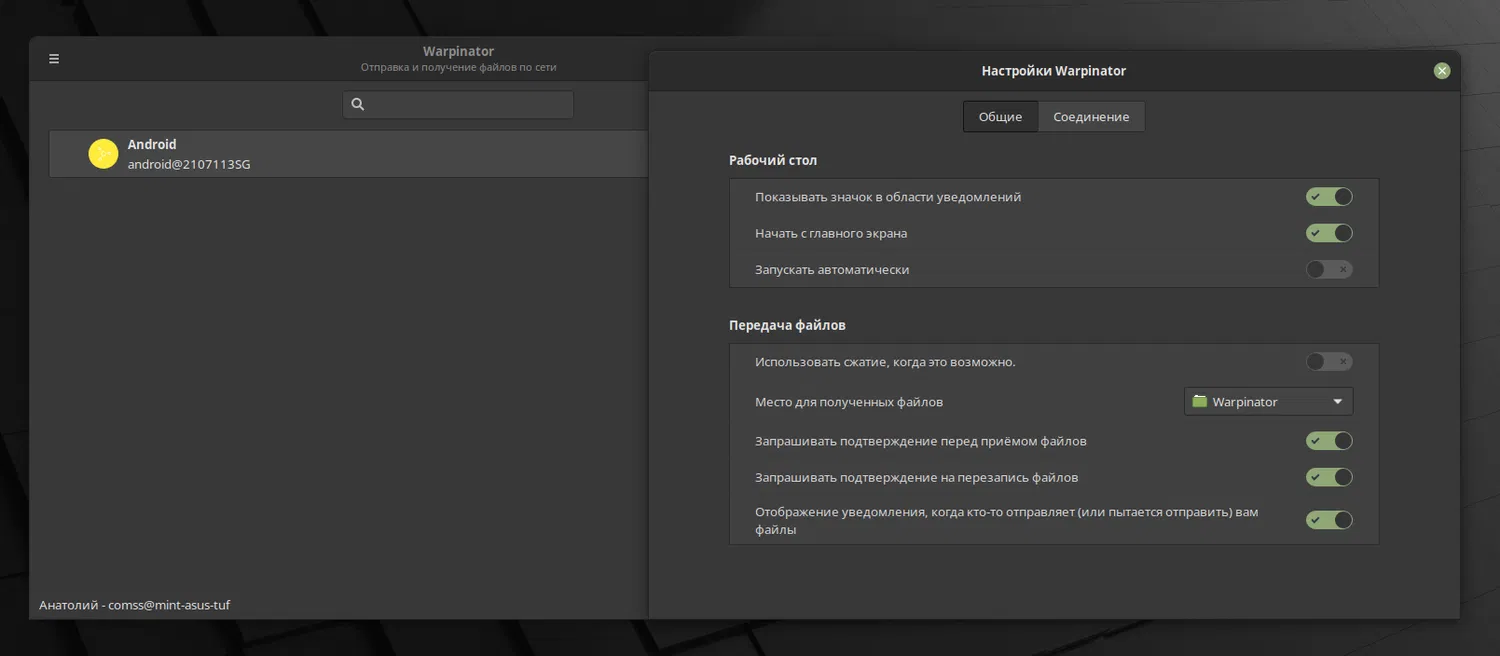The image size is (1500, 656).
Task: Enable Запускать автоматически switch
Action: pos(1329,269)
